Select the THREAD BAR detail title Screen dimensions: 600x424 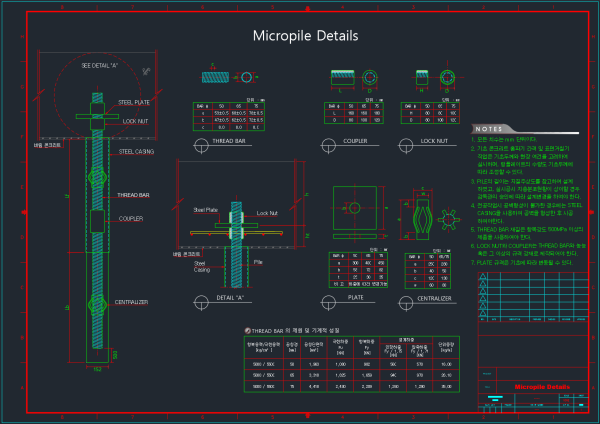click(229, 141)
